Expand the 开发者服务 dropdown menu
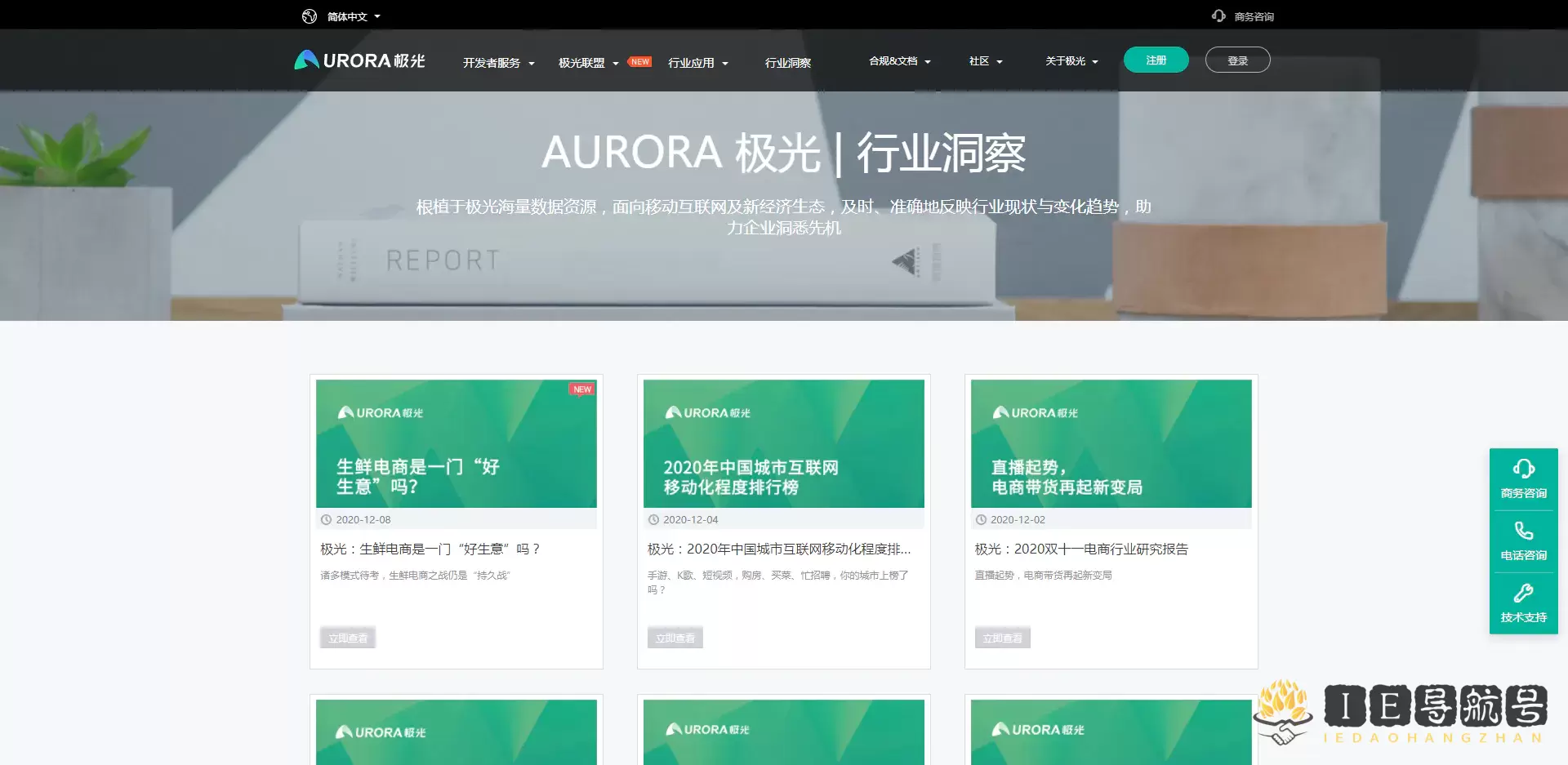This screenshot has width=1568, height=765. pos(498,63)
